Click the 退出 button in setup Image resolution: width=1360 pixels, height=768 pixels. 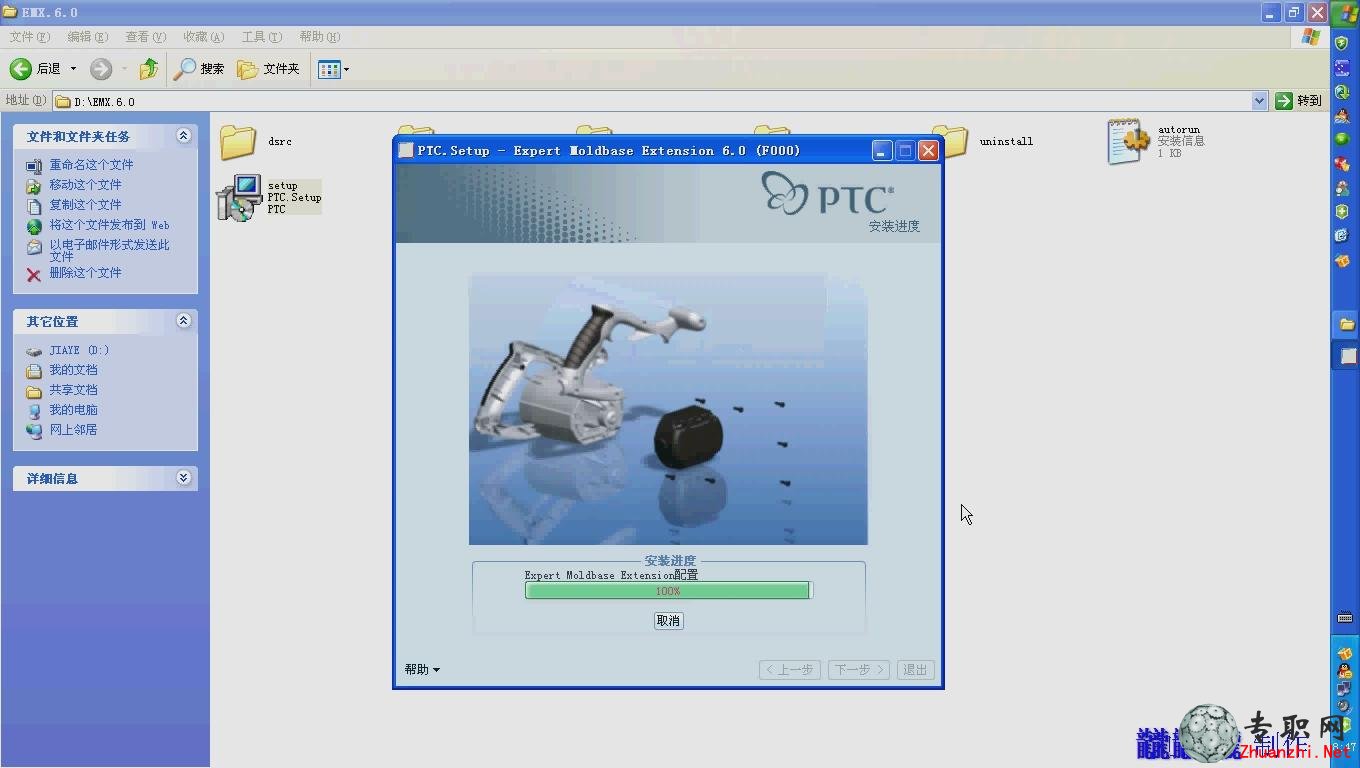[x=915, y=670]
